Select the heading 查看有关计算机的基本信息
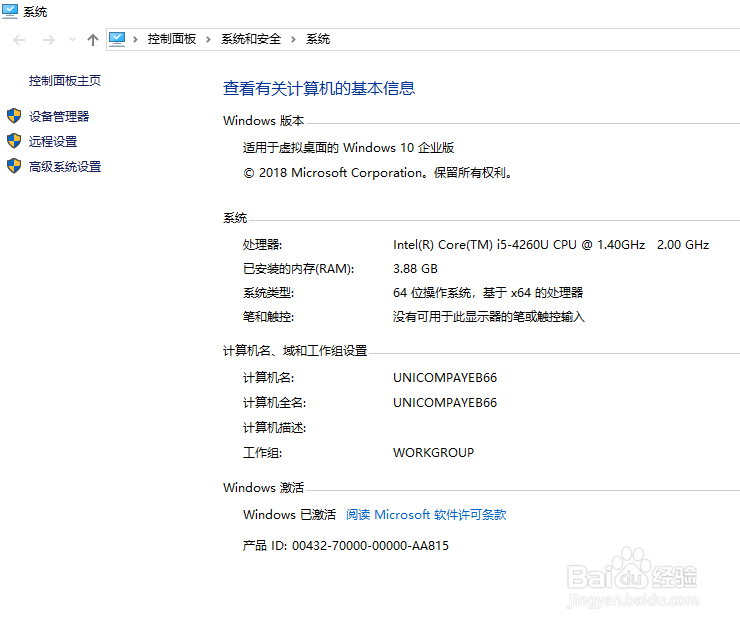 (x=319, y=88)
